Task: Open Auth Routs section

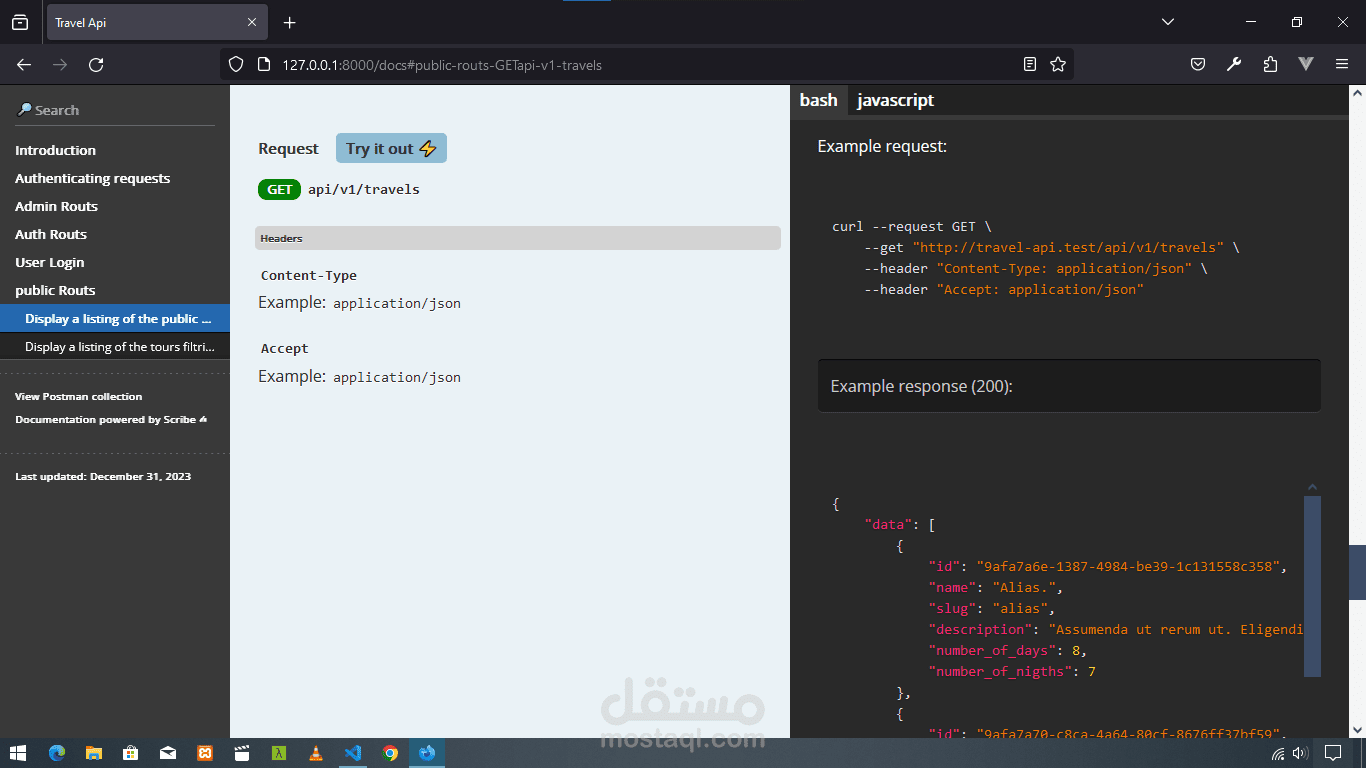Action: point(51,234)
